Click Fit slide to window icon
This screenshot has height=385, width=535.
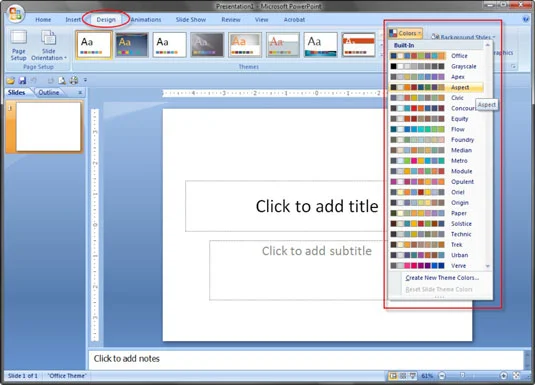(517, 376)
